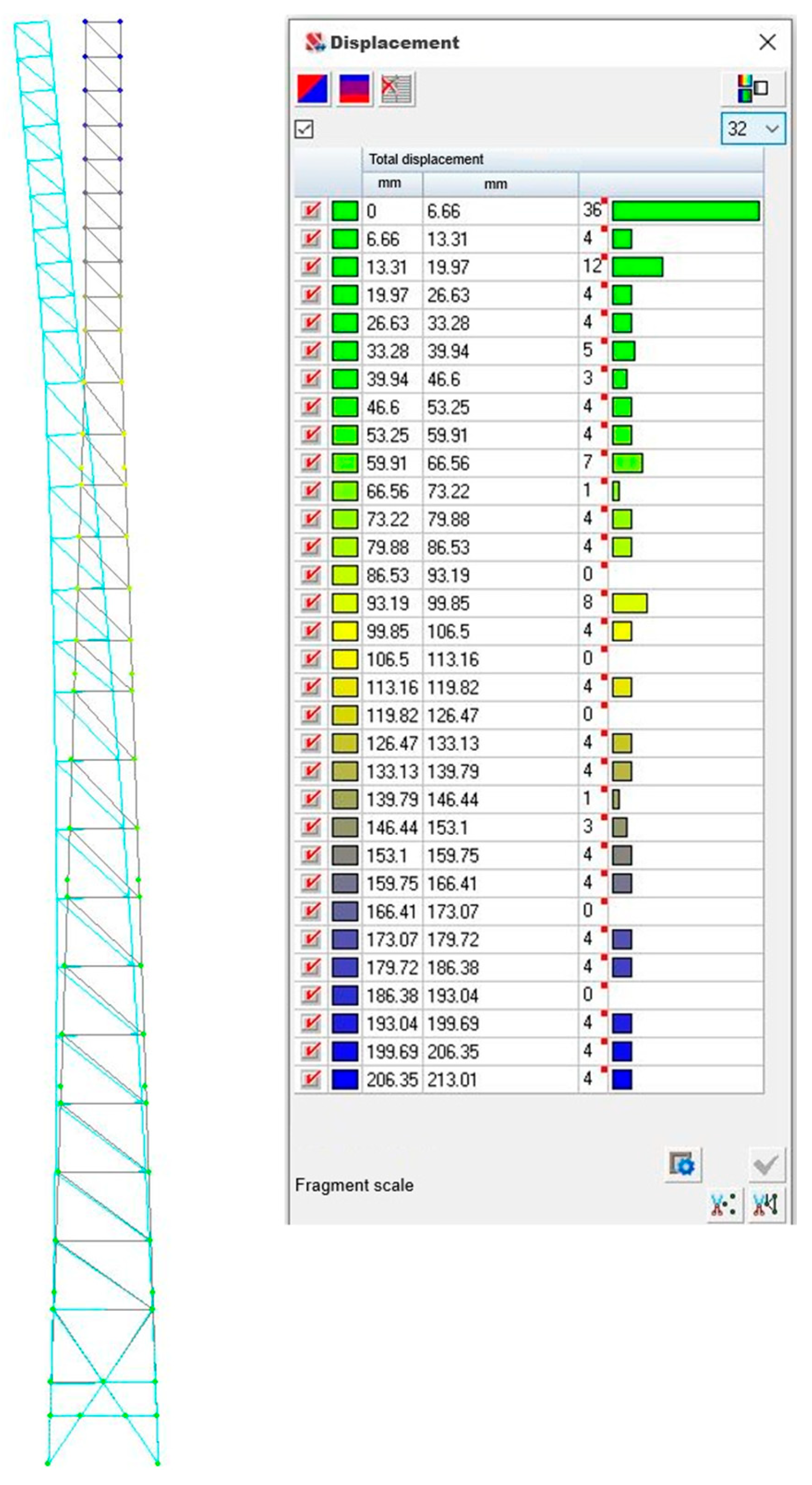Click the rainbow color palette button
812x1485 pixels.
752,89
